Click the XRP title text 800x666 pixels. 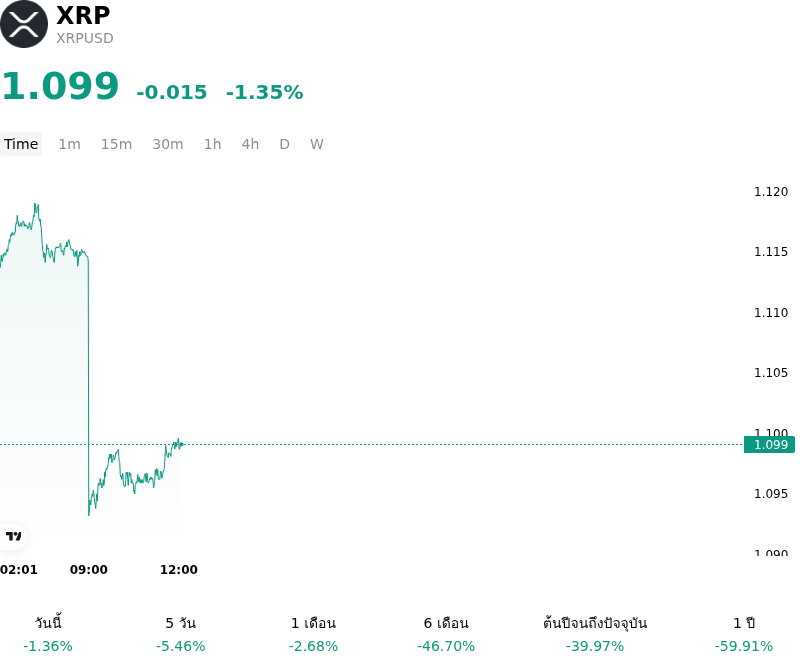pos(83,15)
